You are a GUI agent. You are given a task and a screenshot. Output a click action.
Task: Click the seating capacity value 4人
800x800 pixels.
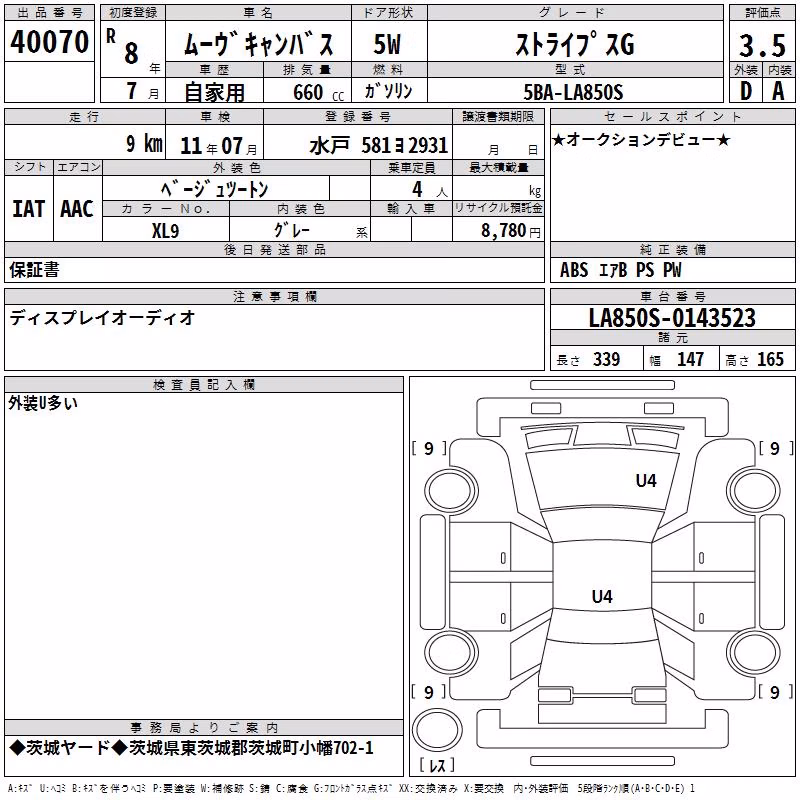tap(429, 190)
